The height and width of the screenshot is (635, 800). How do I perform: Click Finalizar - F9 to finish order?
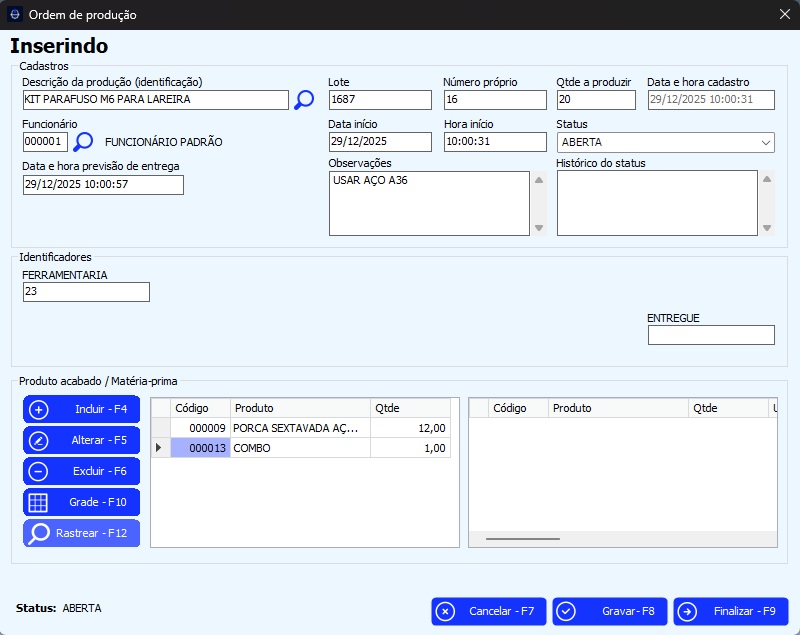coord(731,611)
